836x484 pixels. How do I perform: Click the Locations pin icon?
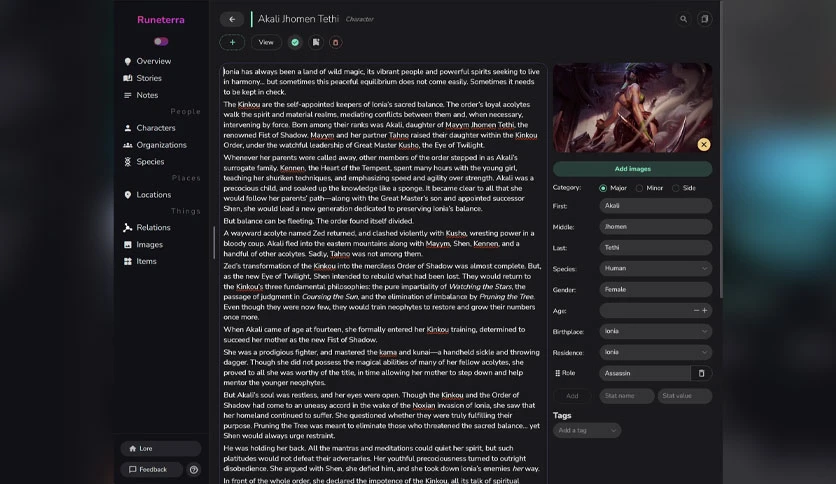127,195
